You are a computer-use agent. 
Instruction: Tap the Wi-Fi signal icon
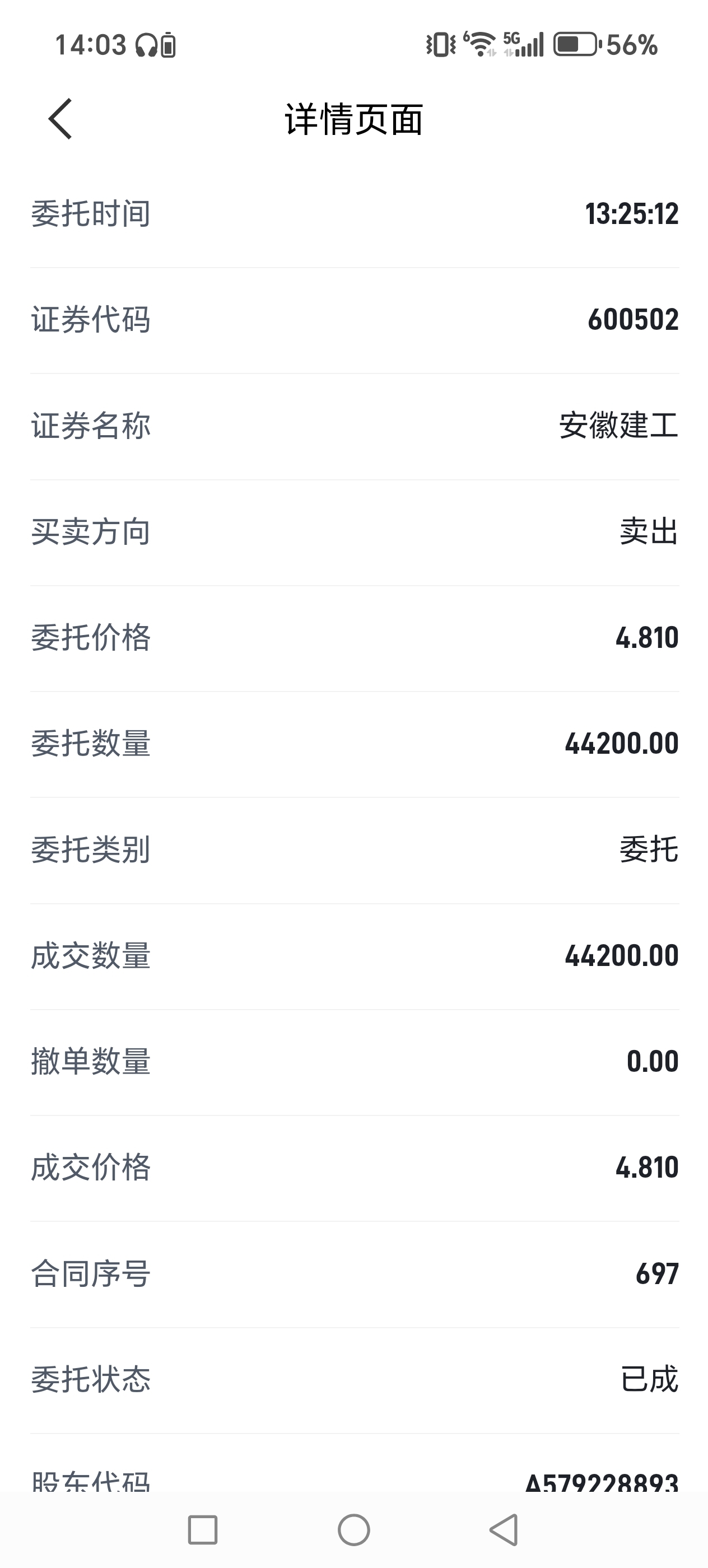[x=479, y=44]
